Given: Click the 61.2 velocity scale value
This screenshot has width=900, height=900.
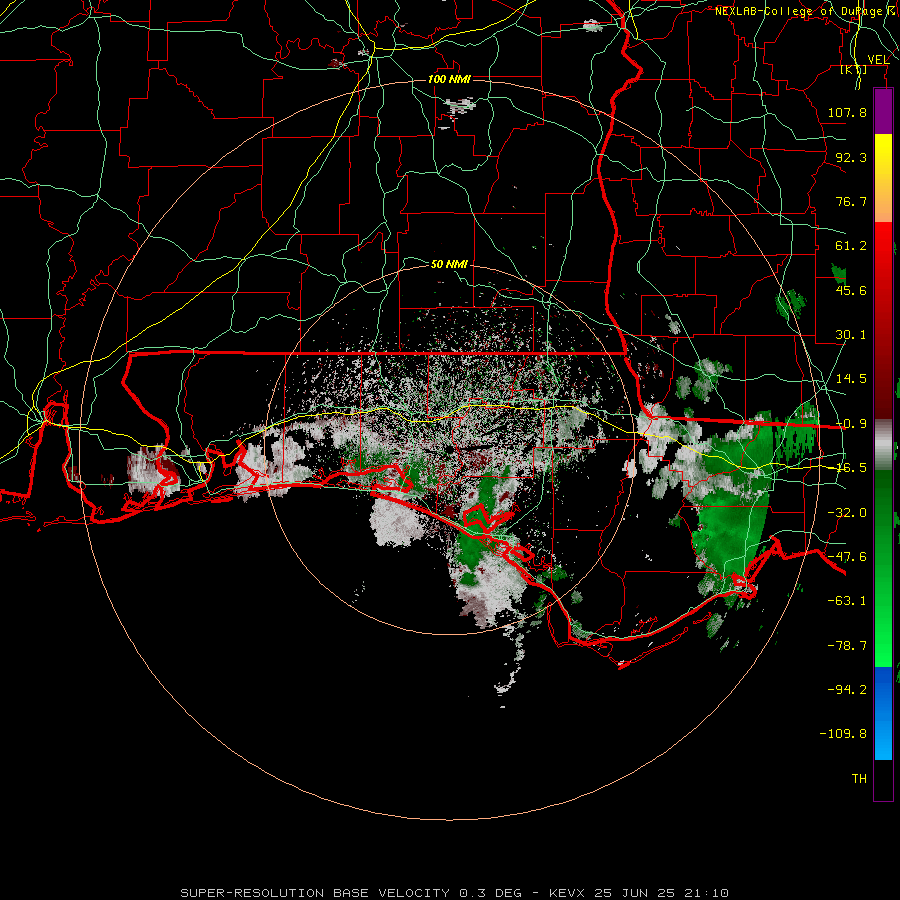Looking at the screenshot, I should (x=851, y=246).
